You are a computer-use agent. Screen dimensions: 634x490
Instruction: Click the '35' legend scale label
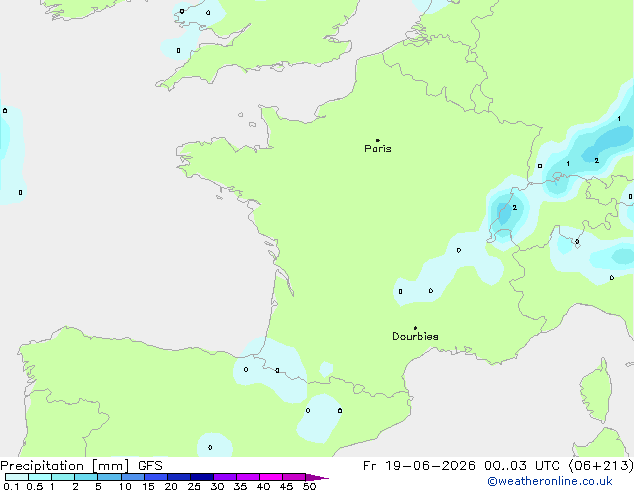[x=240, y=486]
